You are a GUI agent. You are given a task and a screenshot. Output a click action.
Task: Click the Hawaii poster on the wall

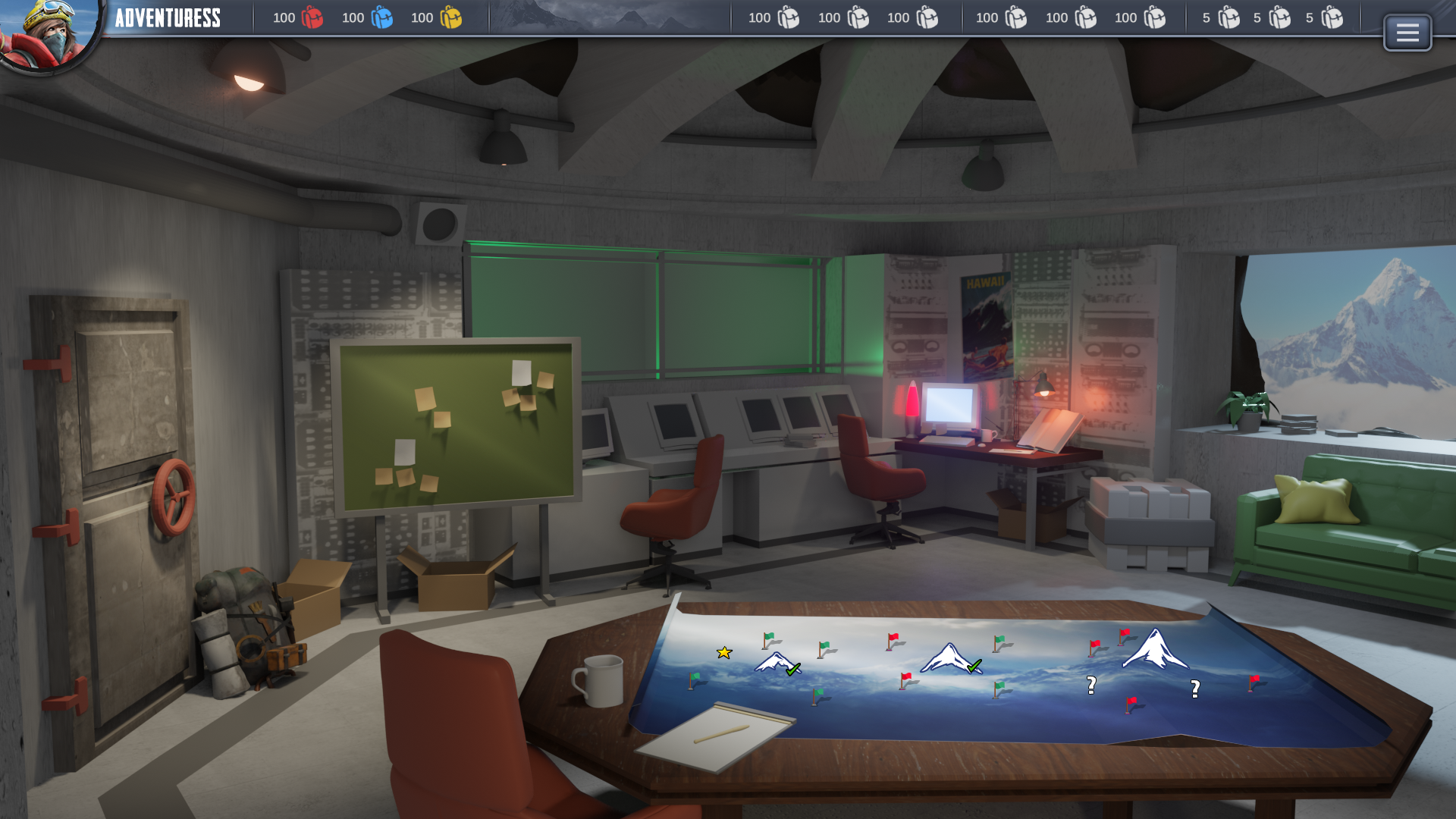tap(986, 326)
